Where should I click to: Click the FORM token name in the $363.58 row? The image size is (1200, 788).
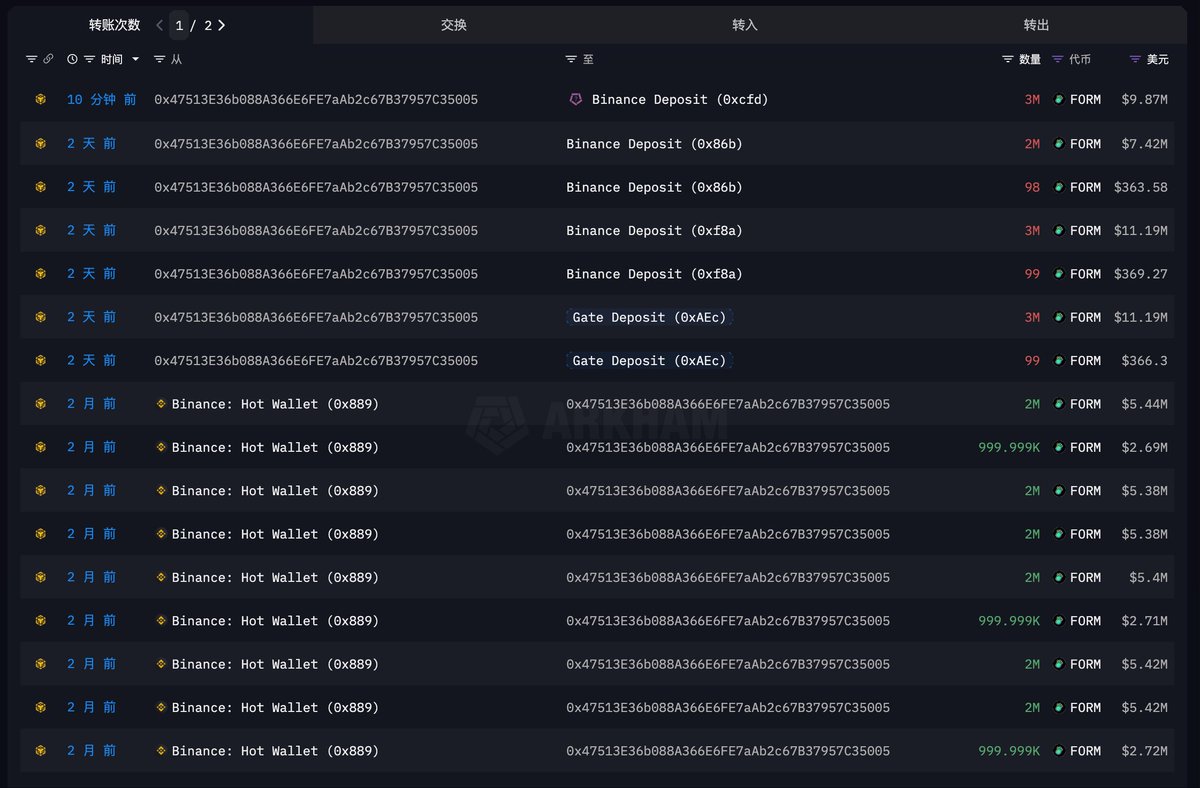point(1085,187)
